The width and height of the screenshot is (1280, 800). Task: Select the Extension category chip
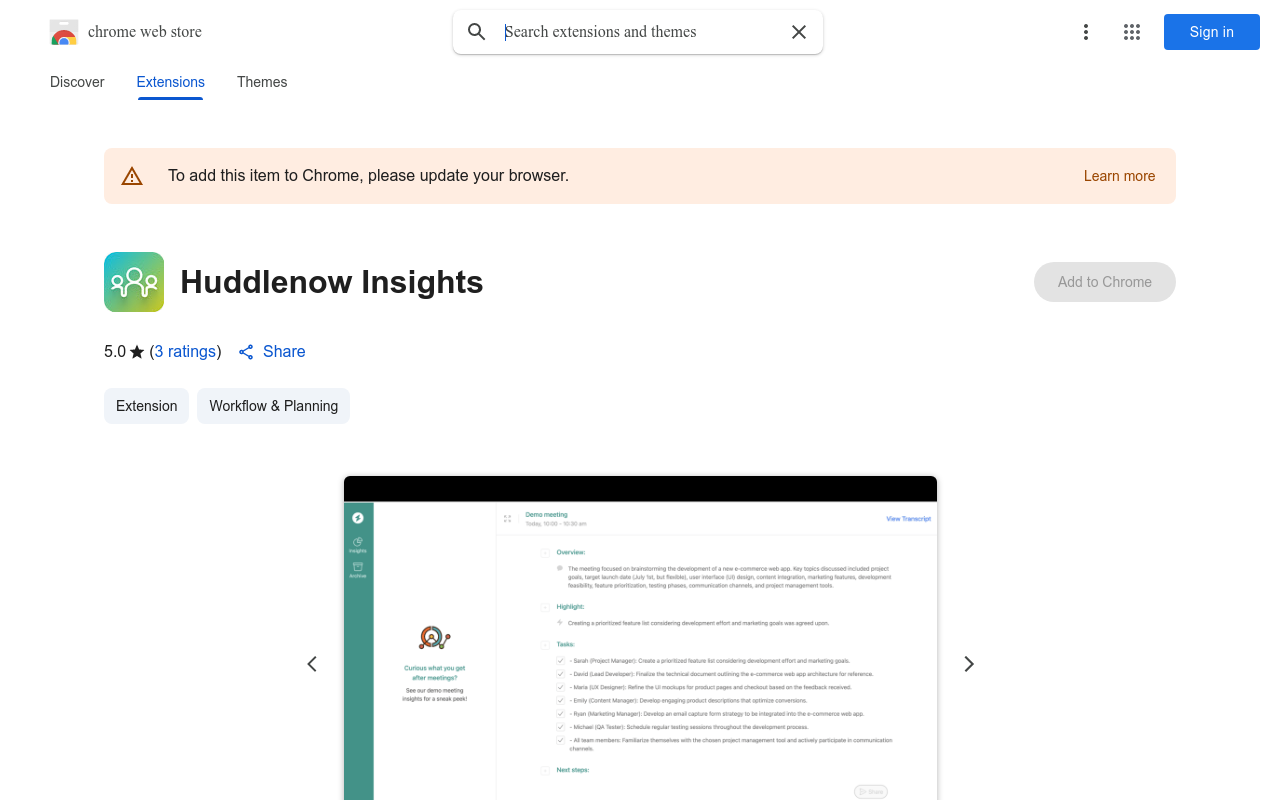146,406
